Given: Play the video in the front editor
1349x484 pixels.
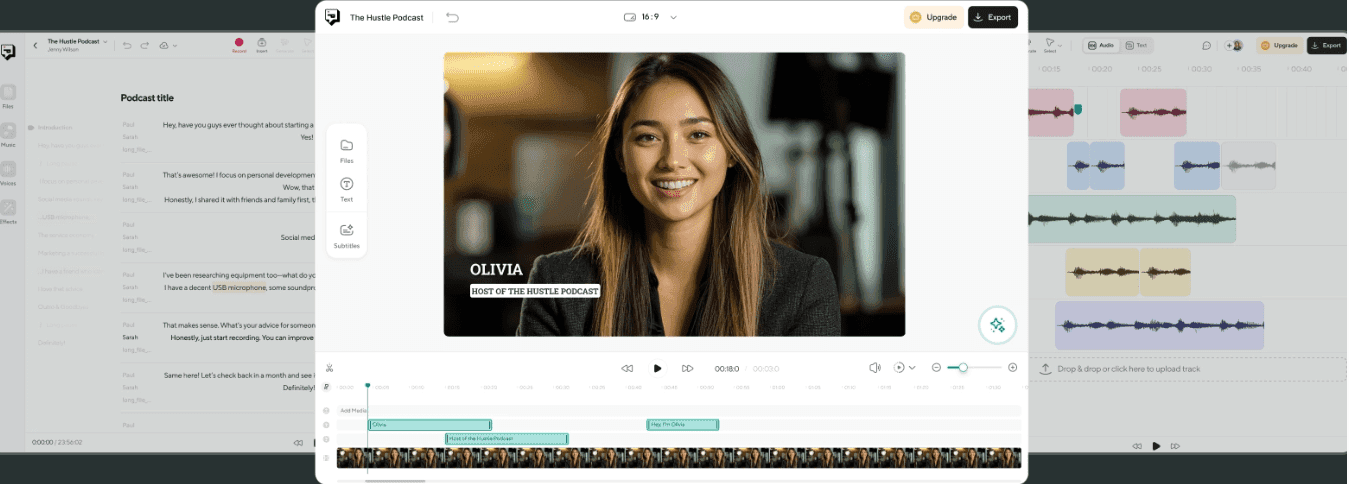Looking at the screenshot, I should (x=657, y=368).
